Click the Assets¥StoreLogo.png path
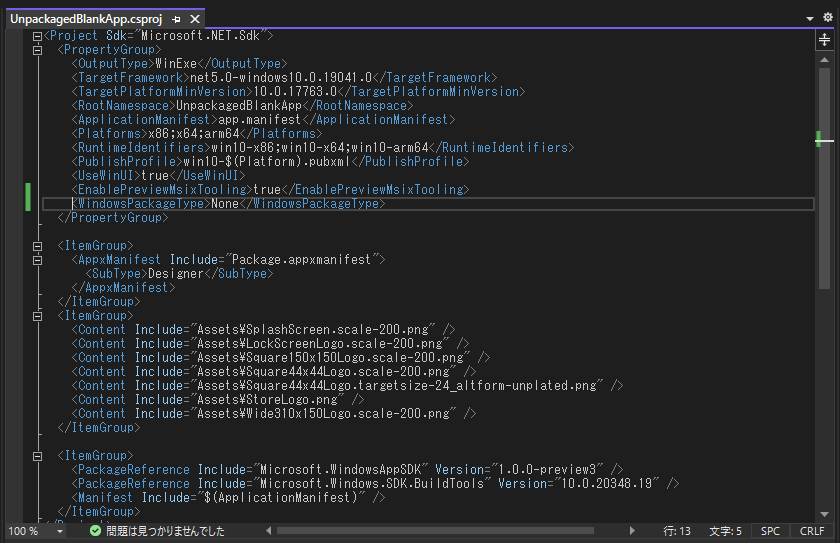Image resolution: width=840 pixels, height=543 pixels. tap(267, 399)
